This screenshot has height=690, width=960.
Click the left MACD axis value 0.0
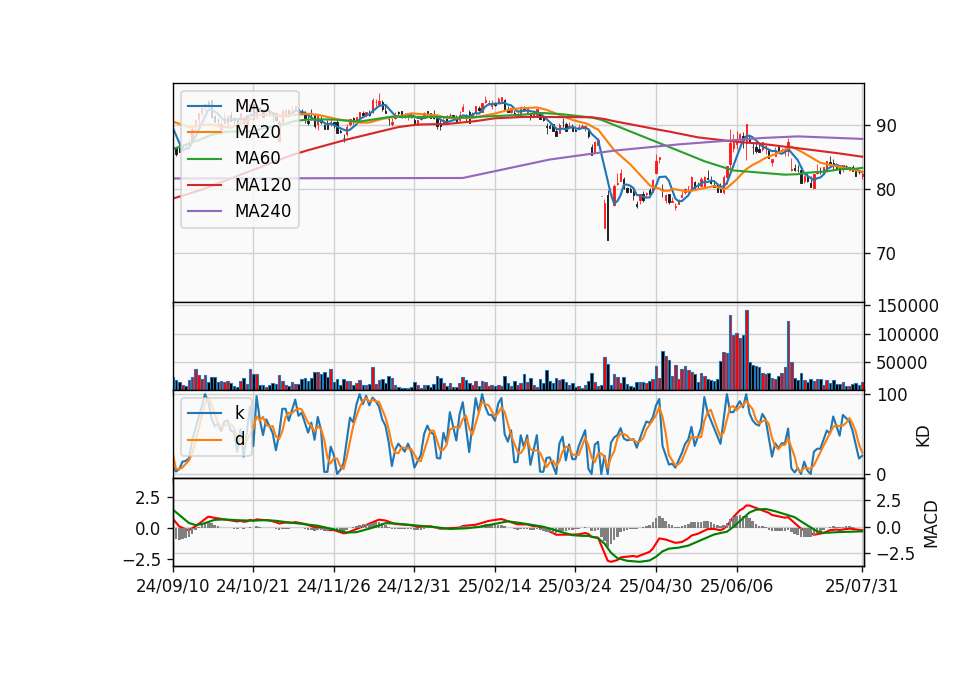148,528
